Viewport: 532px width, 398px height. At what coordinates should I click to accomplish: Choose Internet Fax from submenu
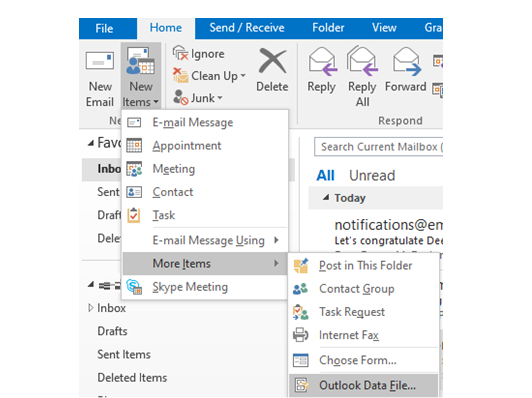point(364,335)
